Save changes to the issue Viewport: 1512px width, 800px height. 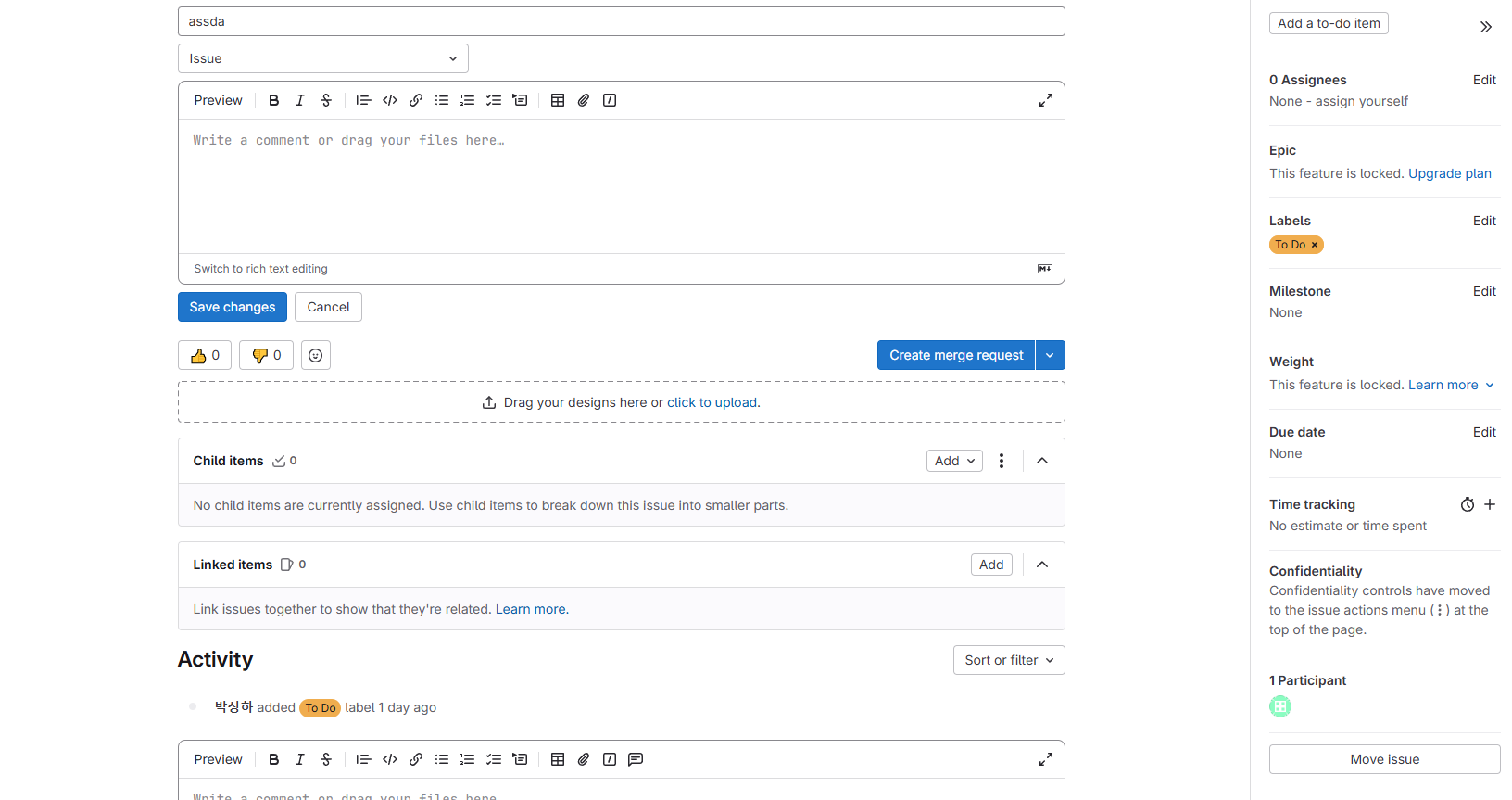click(x=233, y=307)
